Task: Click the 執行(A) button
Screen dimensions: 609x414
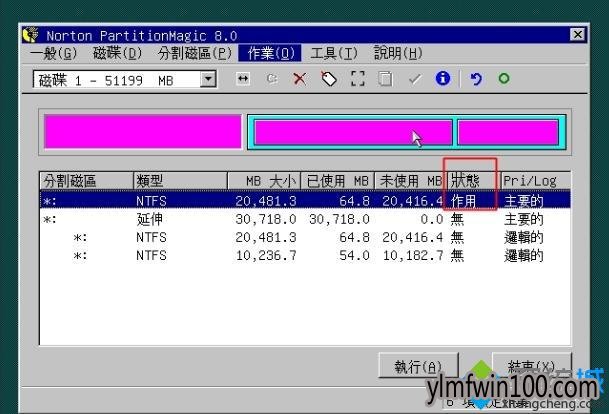Action: coord(418,365)
